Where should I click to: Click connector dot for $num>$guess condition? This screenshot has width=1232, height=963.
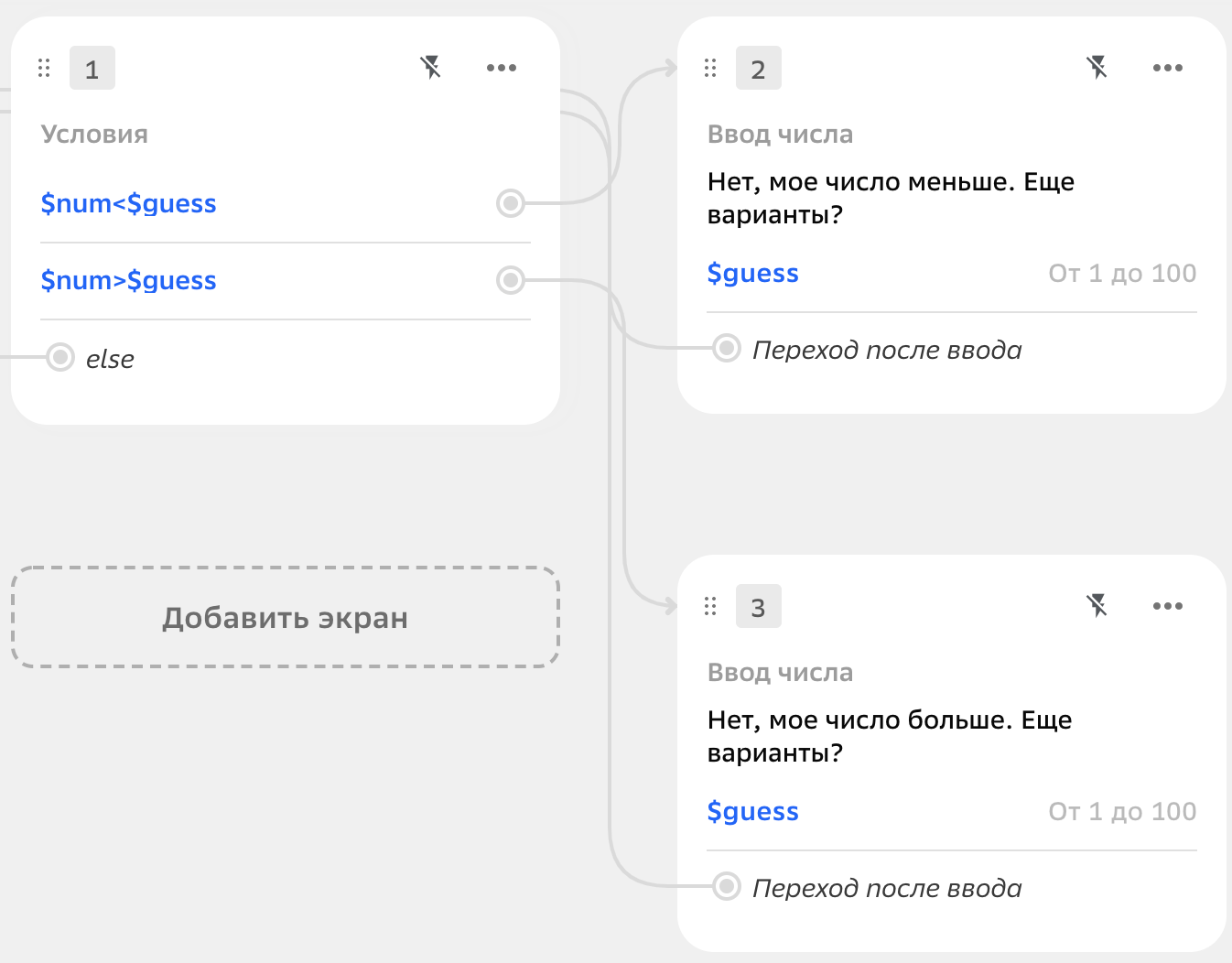[511, 279]
